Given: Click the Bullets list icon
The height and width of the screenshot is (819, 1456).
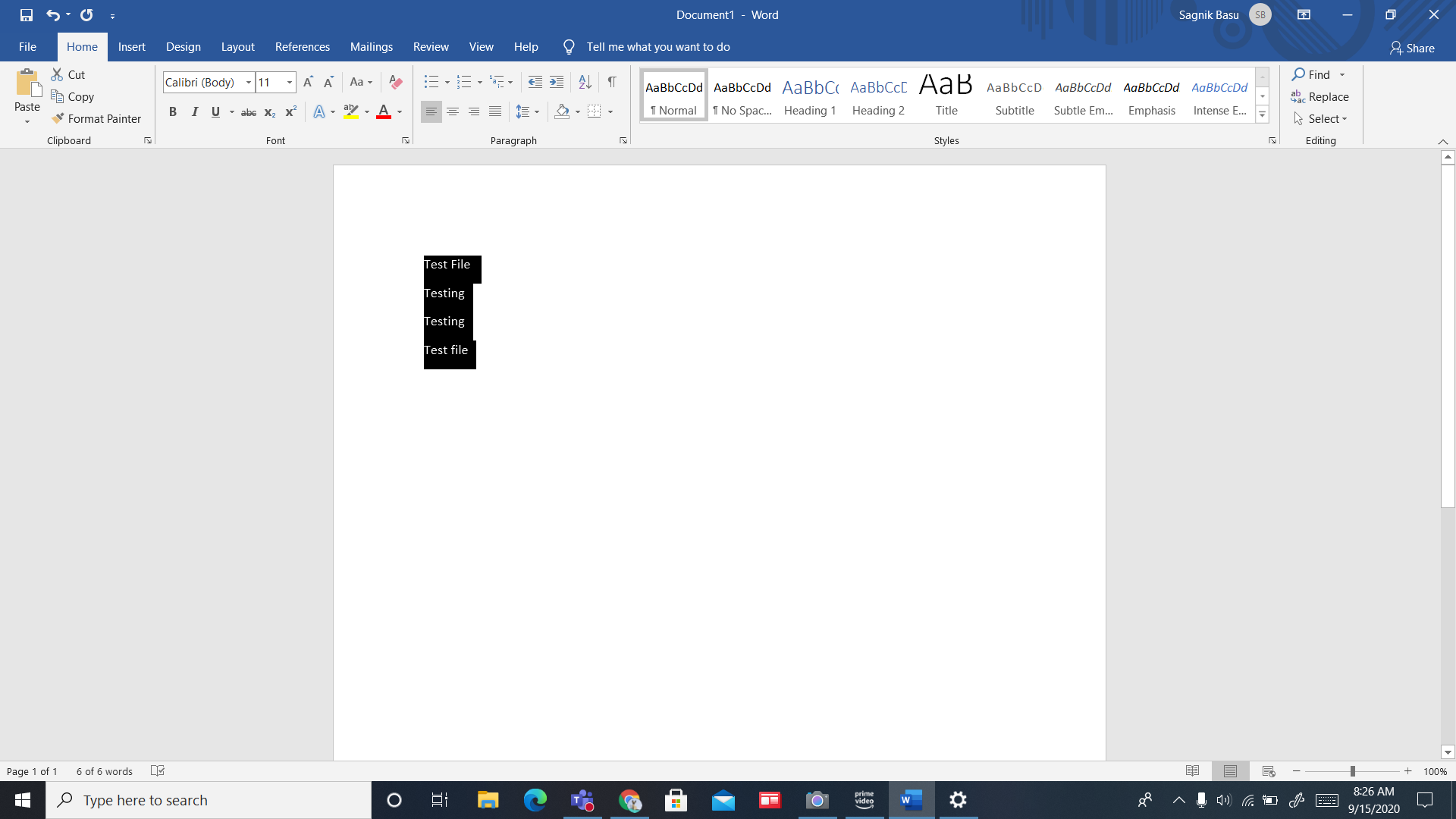Looking at the screenshot, I should 432,82.
